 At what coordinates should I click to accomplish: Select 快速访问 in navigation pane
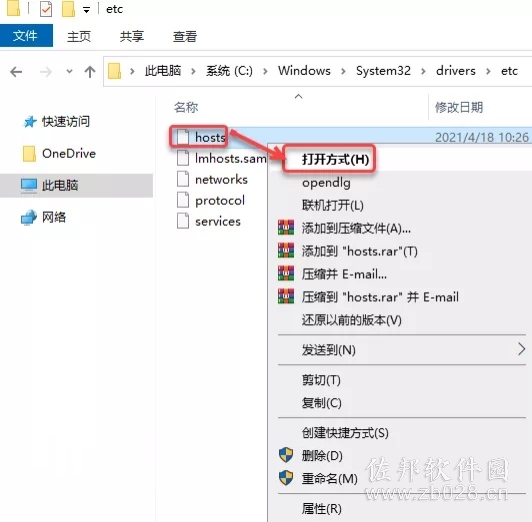65,121
